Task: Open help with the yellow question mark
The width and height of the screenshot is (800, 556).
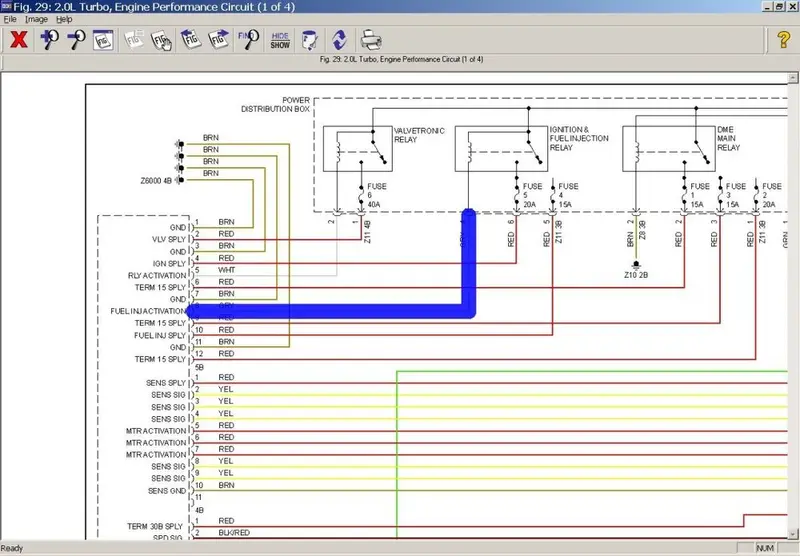Action: tap(784, 39)
